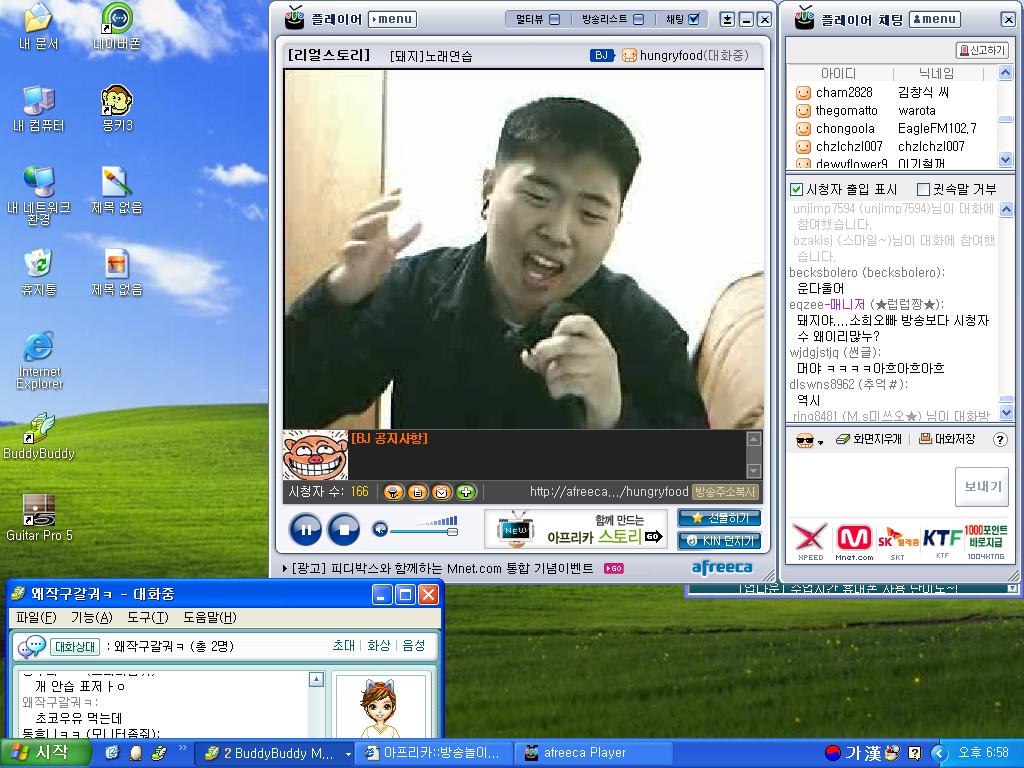The height and width of the screenshot is (768, 1024).
Task: Copy broadcast address with 방송주소복사
Action: [x=725, y=492]
